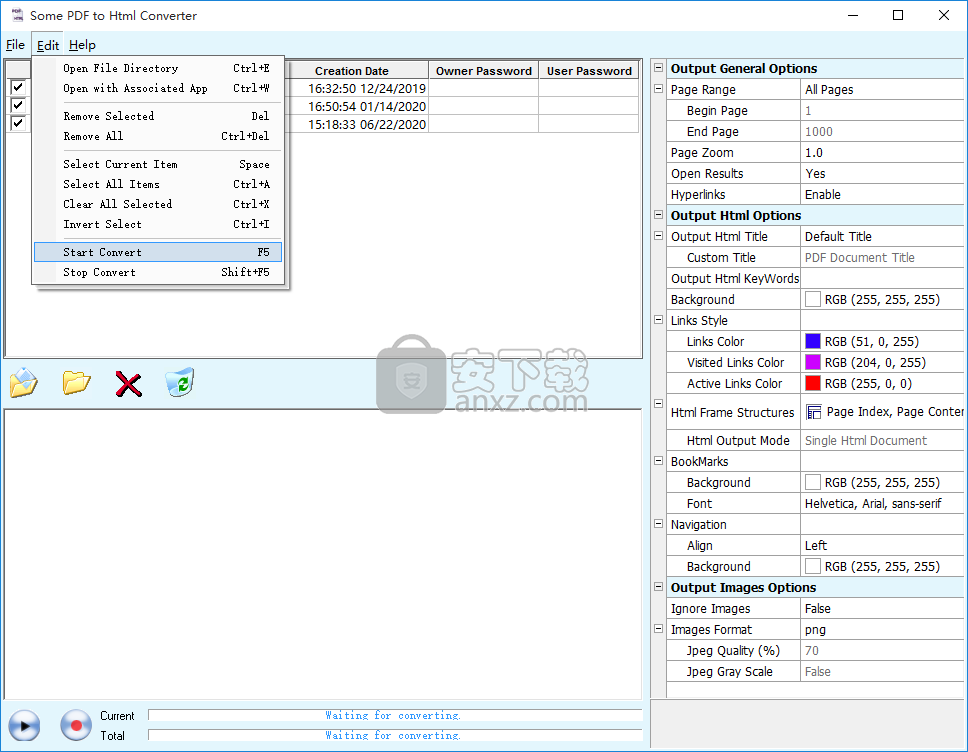Pick the Navigation Background color swatch
Image resolution: width=968 pixels, height=752 pixels.
(x=813, y=566)
